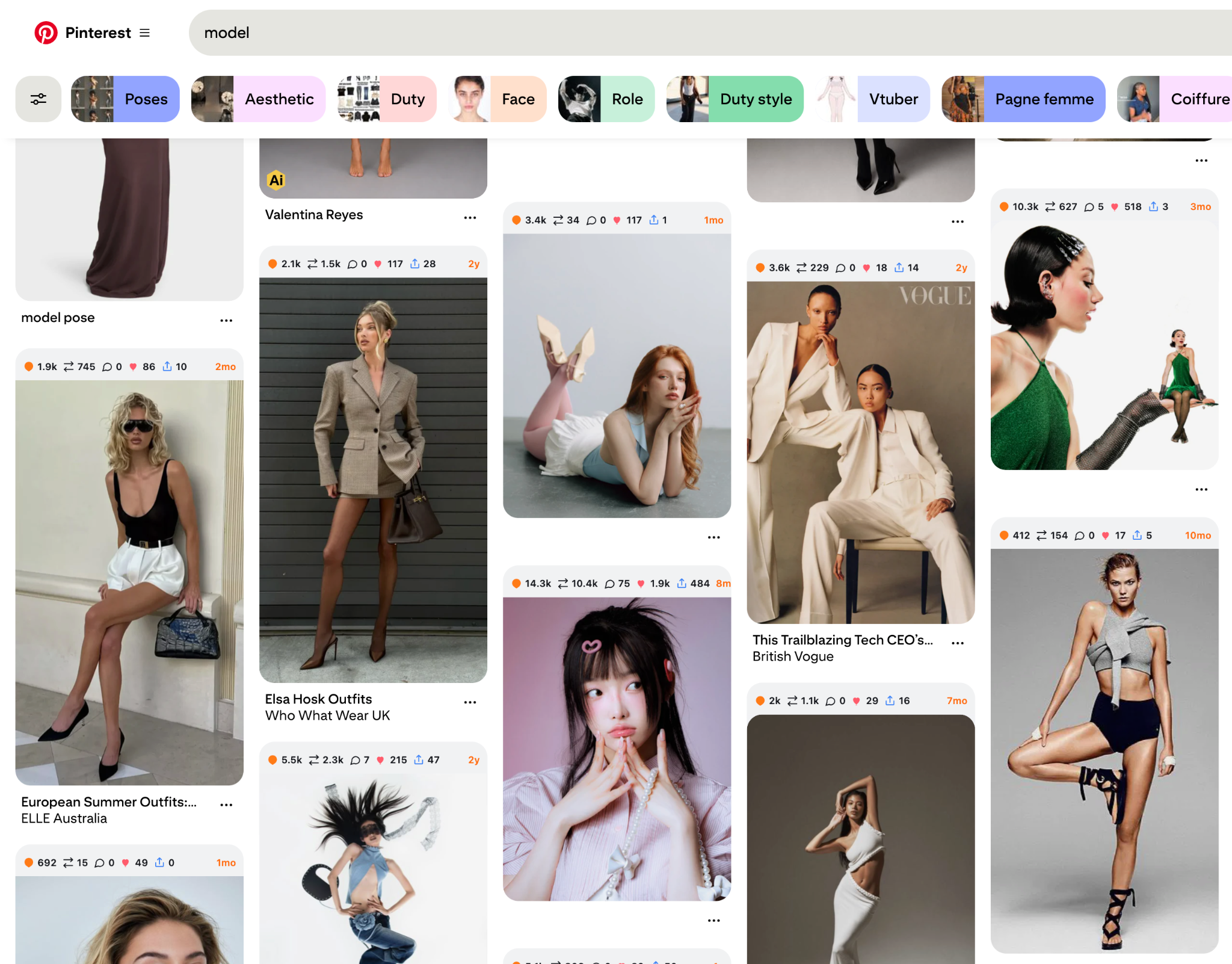Click the share icon showing 484
Screen dimensions: 1232x964
point(682,584)
